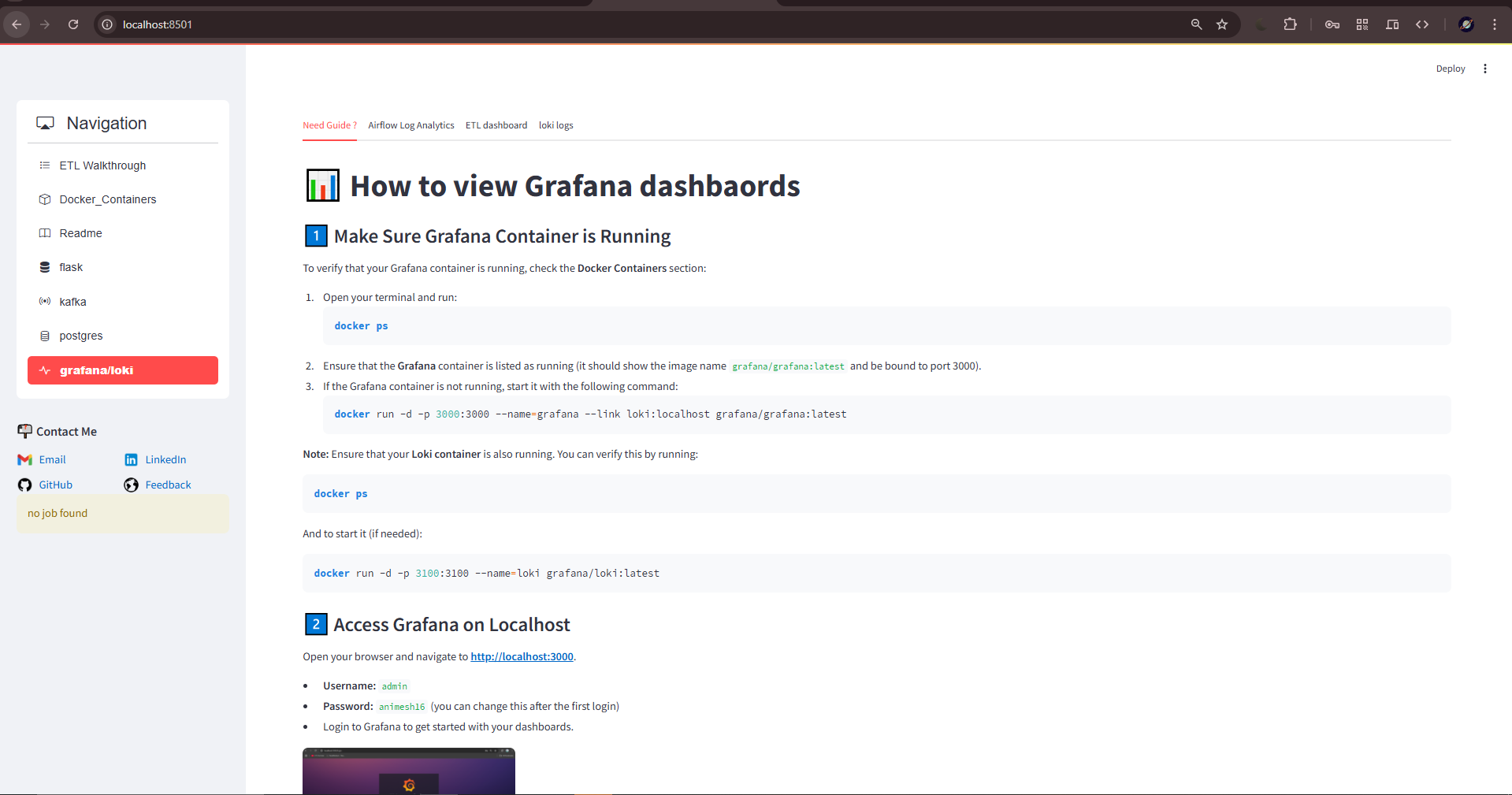The image size is (1512, 795).
Task: Open the GitHub icon under Contact Me
Action: [x=24, y=485]
